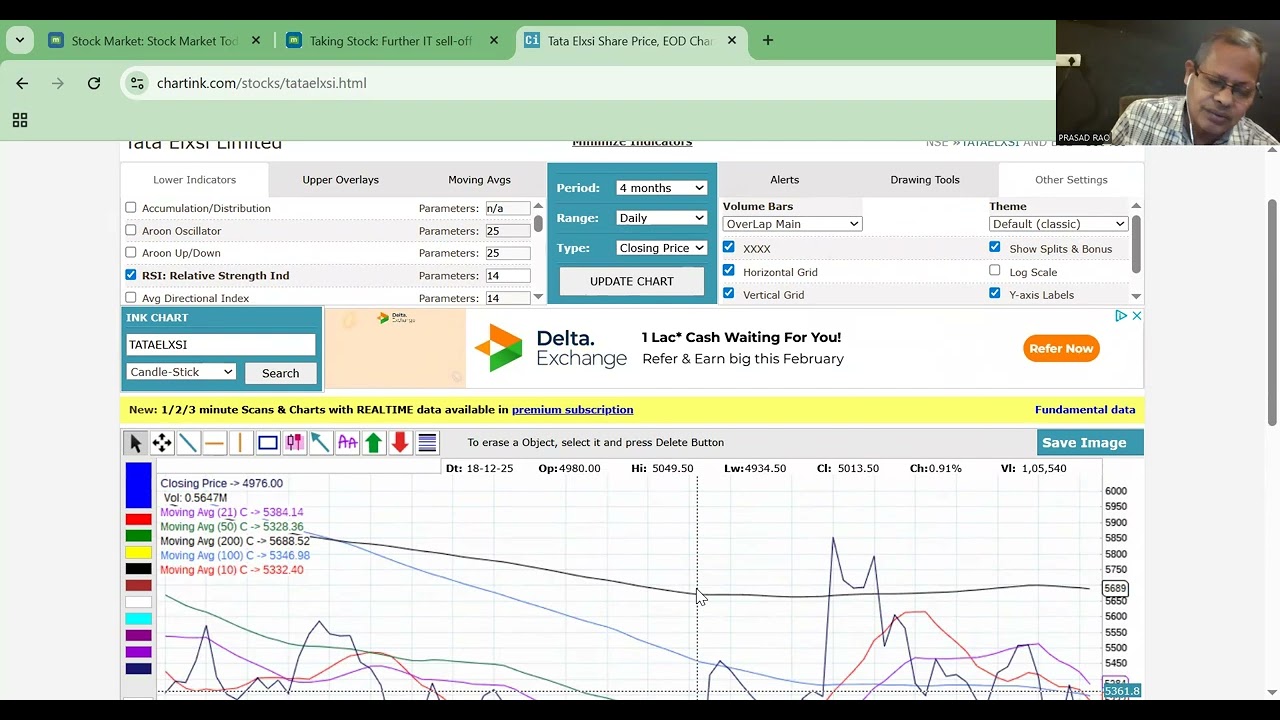Open a new browser tab

[x=768, y=41]
